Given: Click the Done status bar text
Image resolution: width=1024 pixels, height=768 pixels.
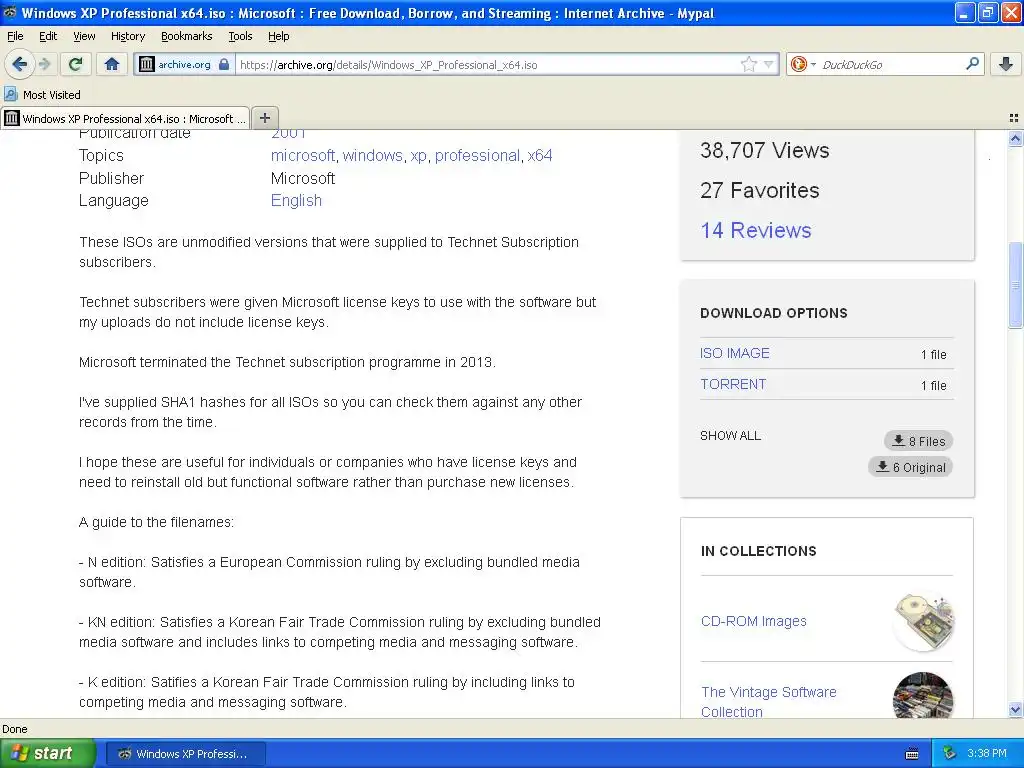Looking at the screenshot, I should [14, 729].
